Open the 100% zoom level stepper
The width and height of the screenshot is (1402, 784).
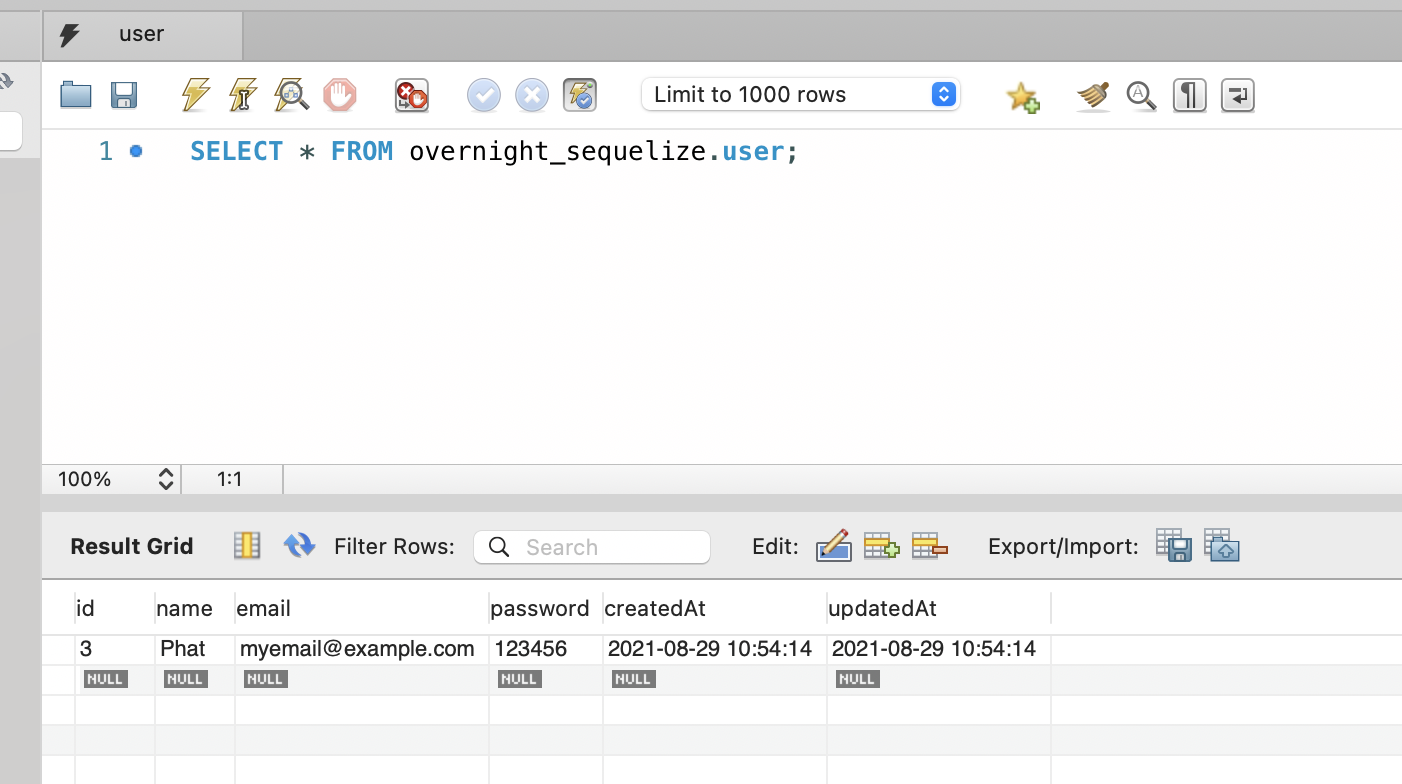tap(166, 479)
